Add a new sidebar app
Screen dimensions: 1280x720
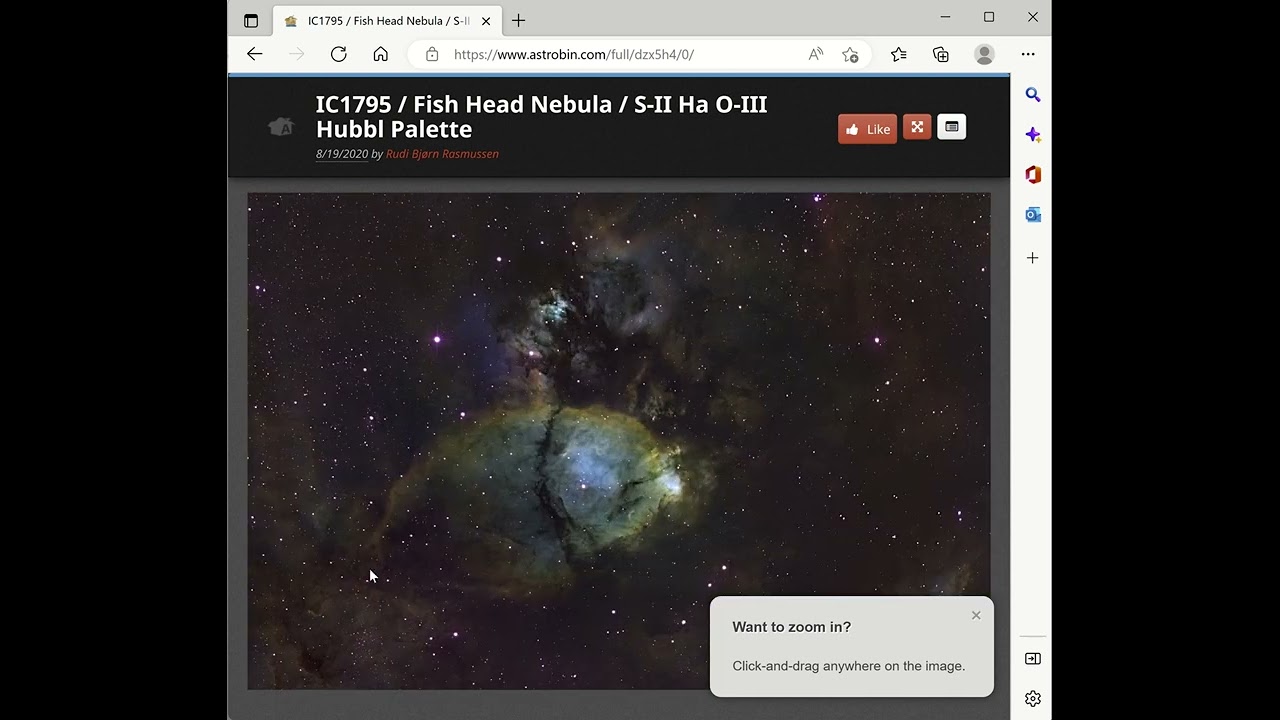click(x=1033, y=258)
